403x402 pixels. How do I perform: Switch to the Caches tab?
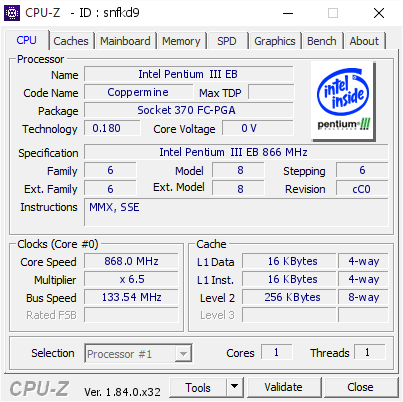click(71, 41)
